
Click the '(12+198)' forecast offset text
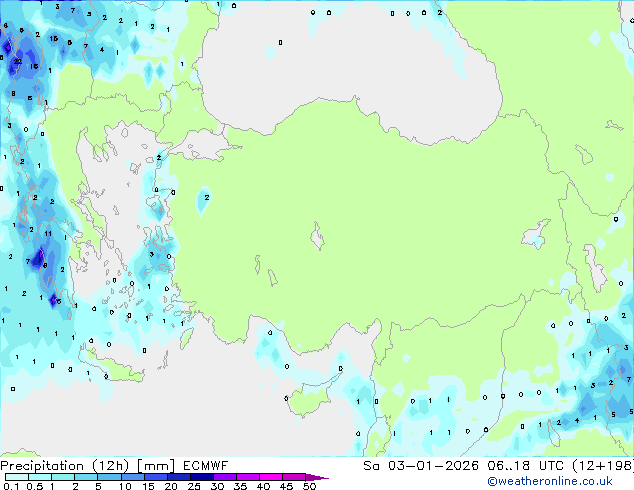pos(603,466)
